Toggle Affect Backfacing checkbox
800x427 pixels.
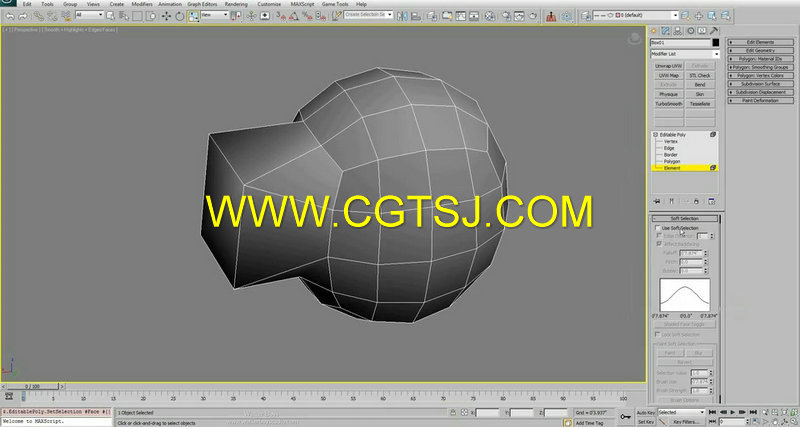[659, 244]
